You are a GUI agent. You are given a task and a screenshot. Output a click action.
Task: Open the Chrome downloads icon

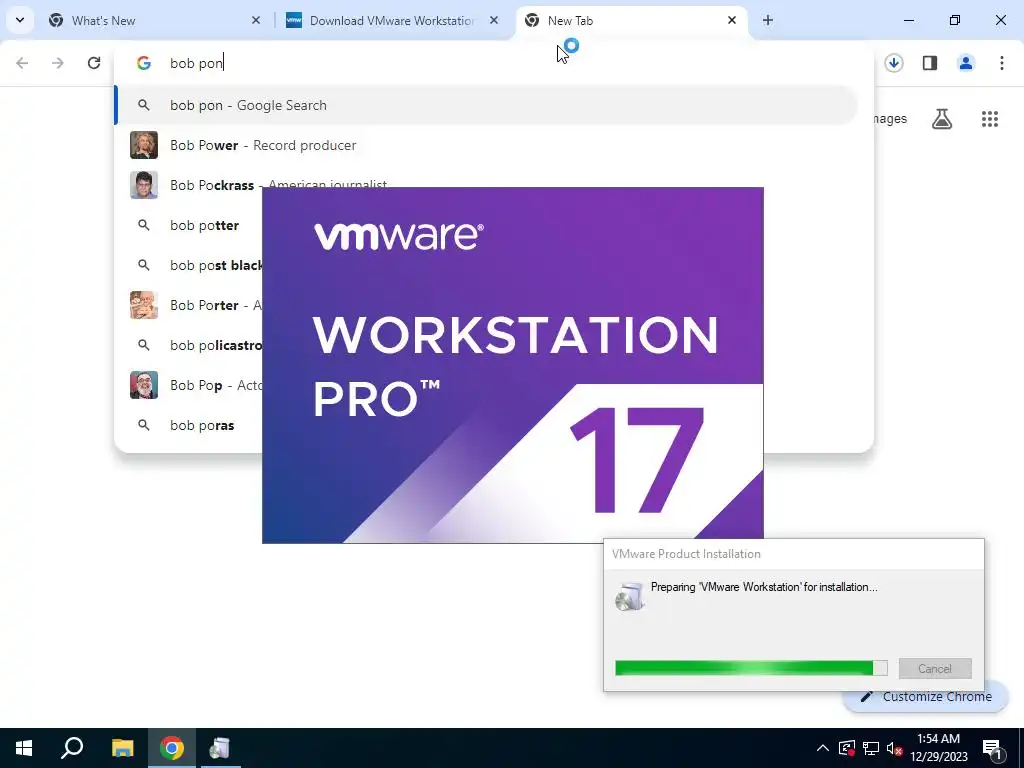pyautogui.click(x=894, y=63)
